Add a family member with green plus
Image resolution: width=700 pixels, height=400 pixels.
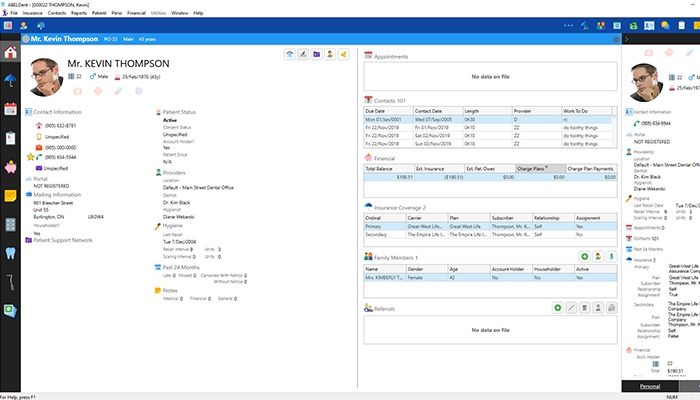[x=583, y=257]
